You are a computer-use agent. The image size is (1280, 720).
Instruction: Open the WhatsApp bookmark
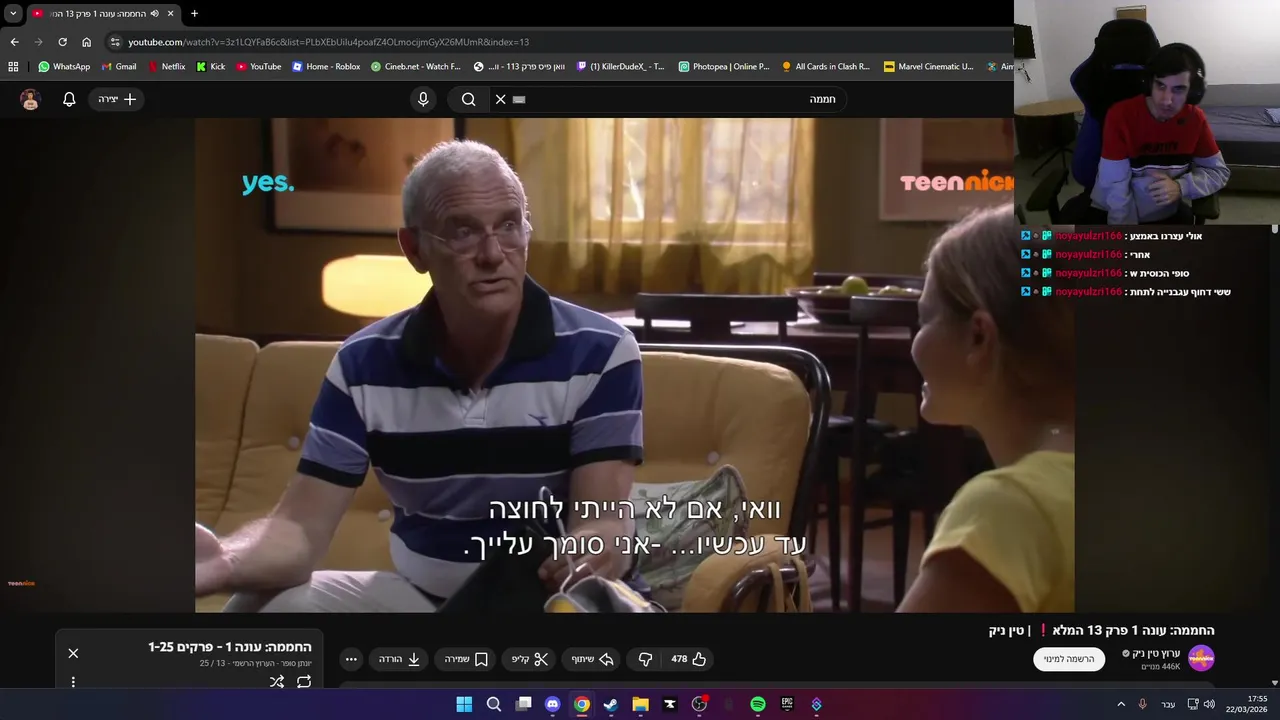point(64,66)
